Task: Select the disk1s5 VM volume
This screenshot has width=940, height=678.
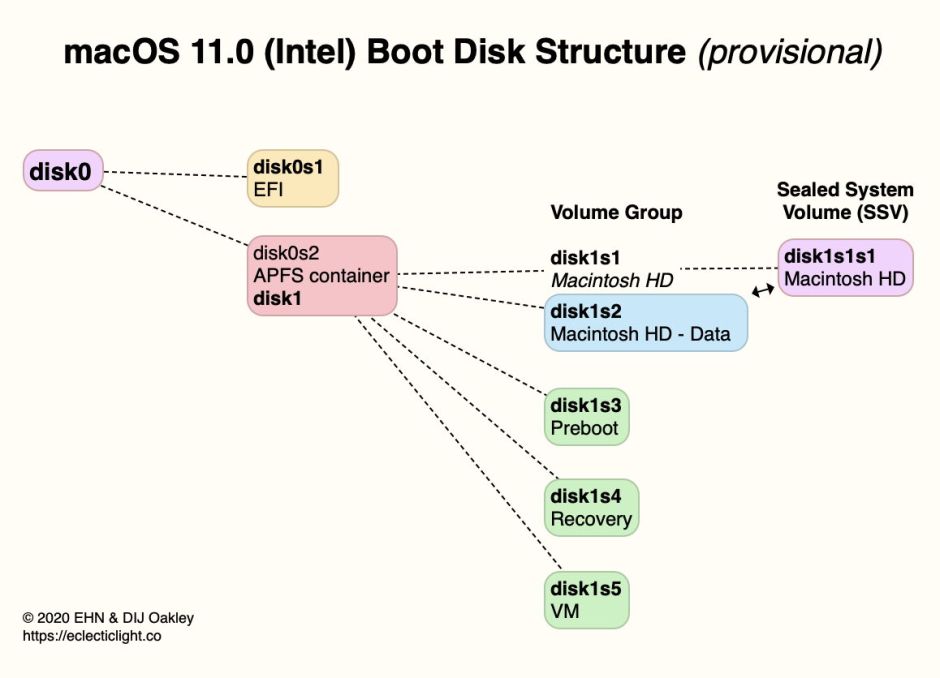Action: click(x=587, y=598)
